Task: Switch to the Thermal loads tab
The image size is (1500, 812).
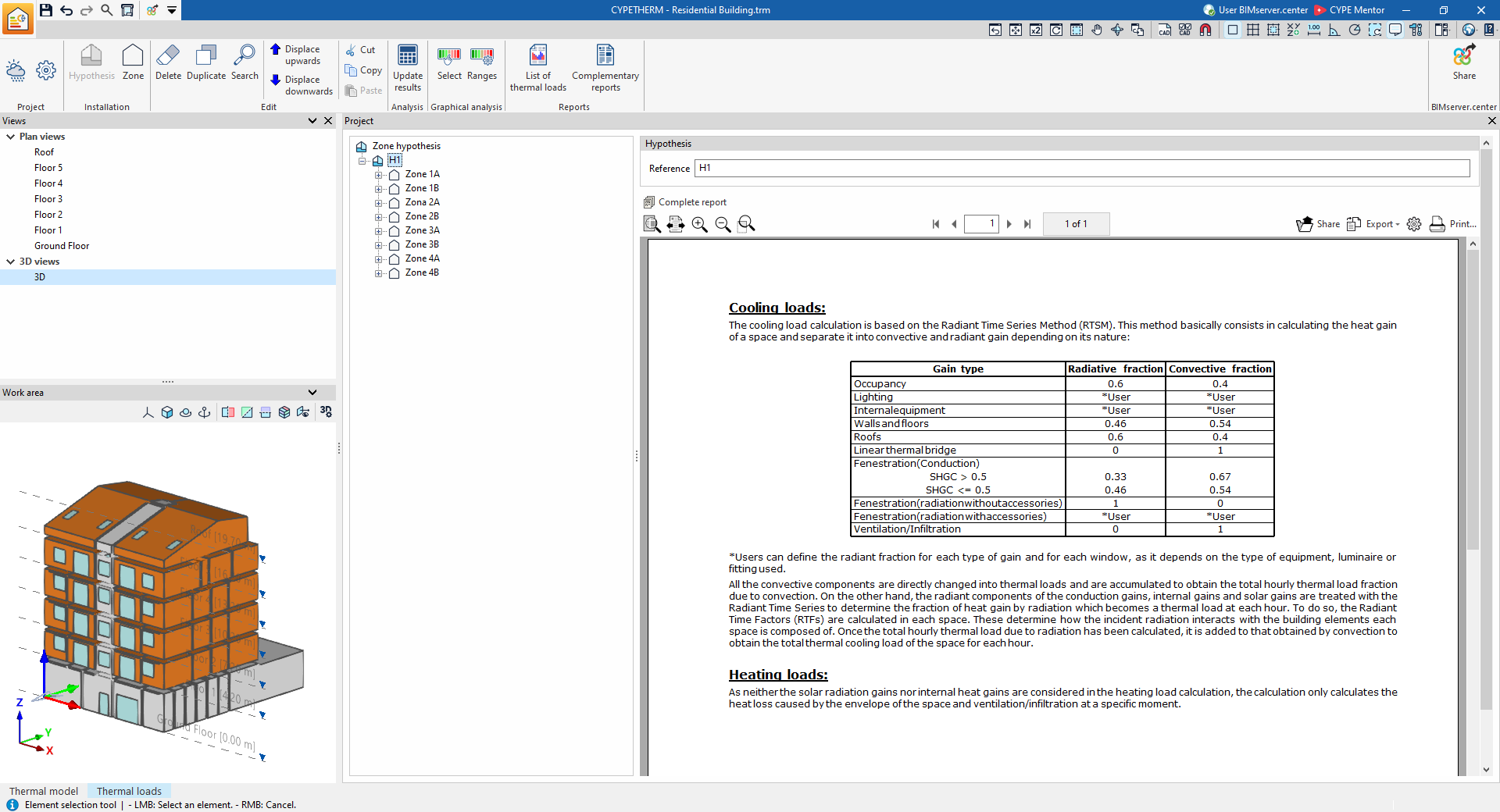Action: 129,791
